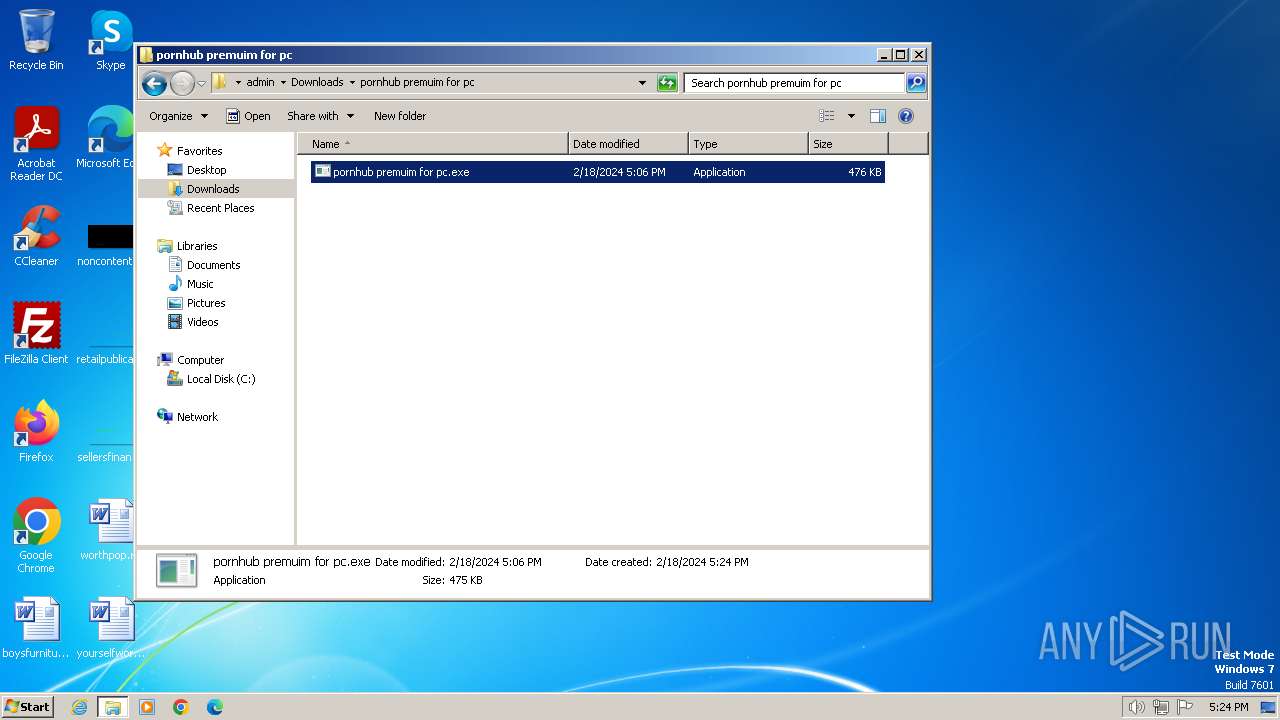This screenshot has height=720, width=1280.
Task: Select the FileZilla Client desktop icon
Action: tap(36, 333)
